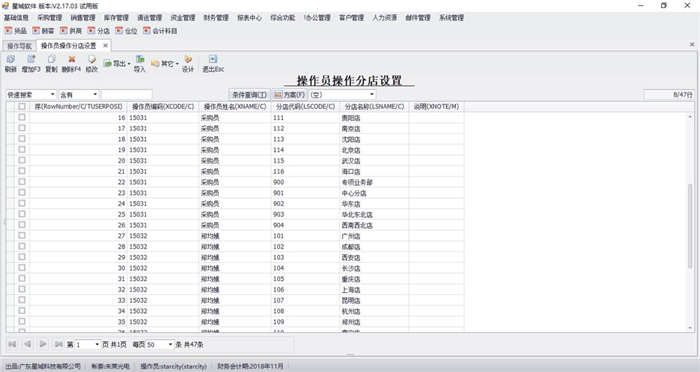Open the 基础信息 menu
Screen dimensions: 700x372
click(17, 18)
